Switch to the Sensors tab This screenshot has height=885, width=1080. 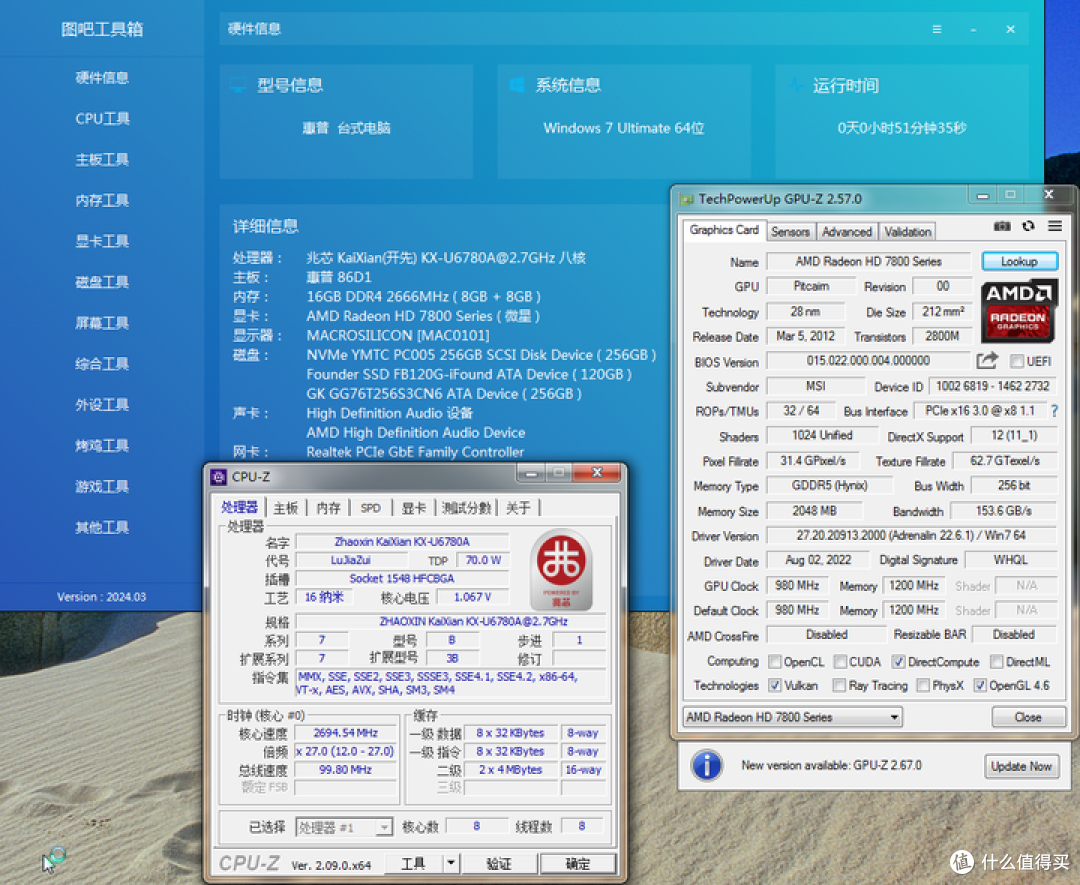click(x=790, y=231)
